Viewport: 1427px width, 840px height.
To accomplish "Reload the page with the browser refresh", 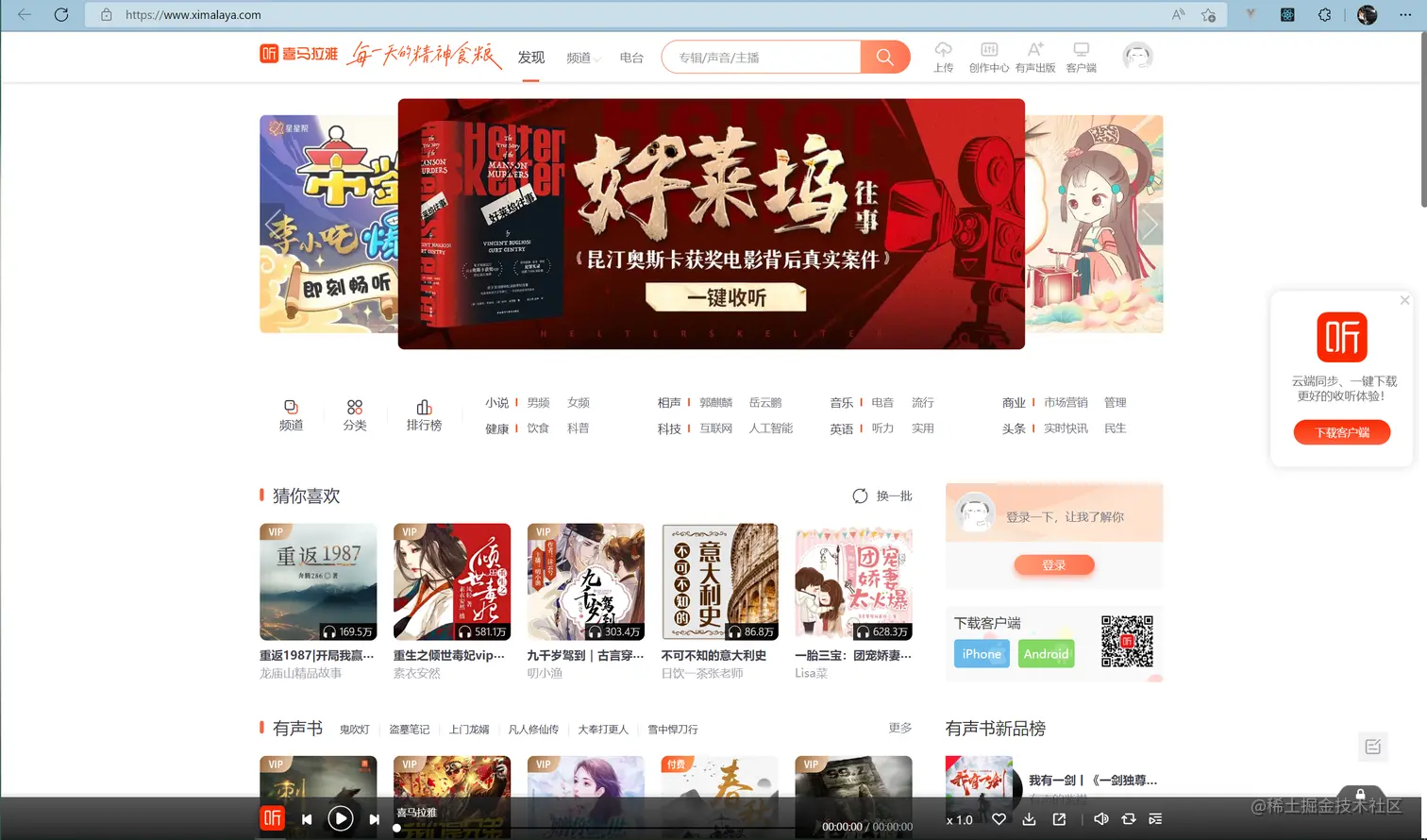I will 61,15.
